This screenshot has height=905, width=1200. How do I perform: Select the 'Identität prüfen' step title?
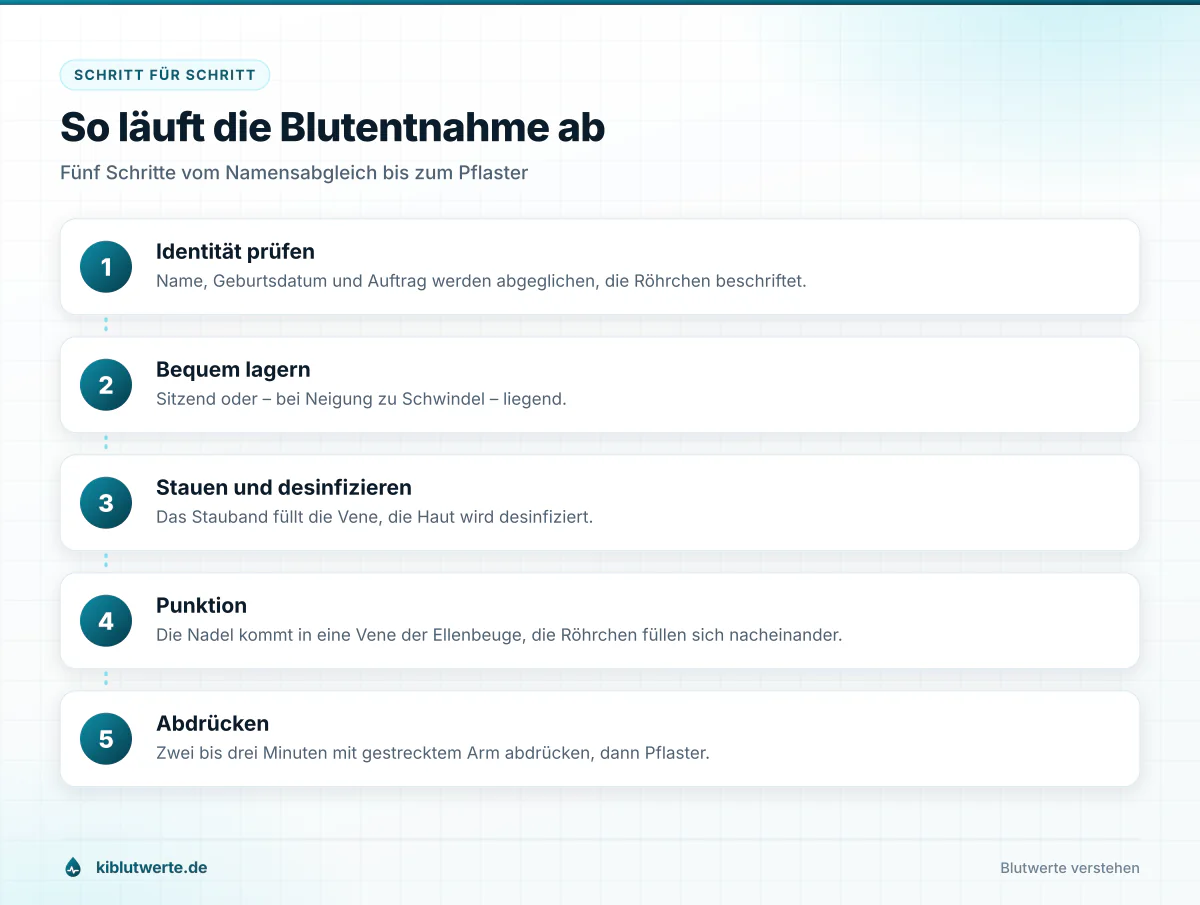pos(235,252)
